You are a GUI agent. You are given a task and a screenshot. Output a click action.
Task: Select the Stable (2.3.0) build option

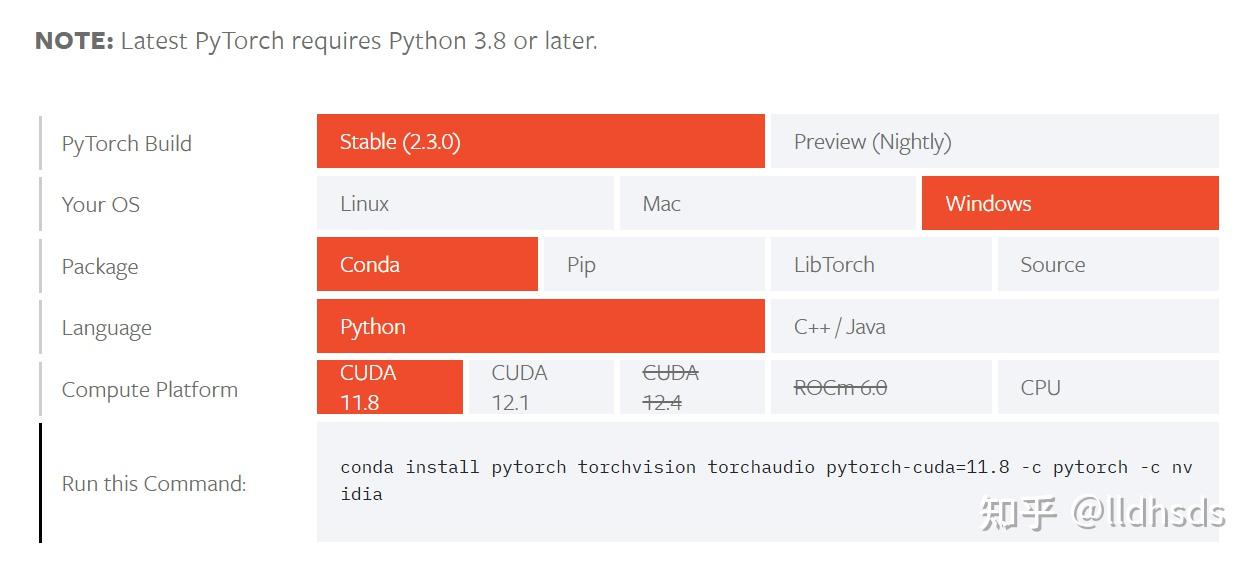pyautogui.click(x=540, y=142)
